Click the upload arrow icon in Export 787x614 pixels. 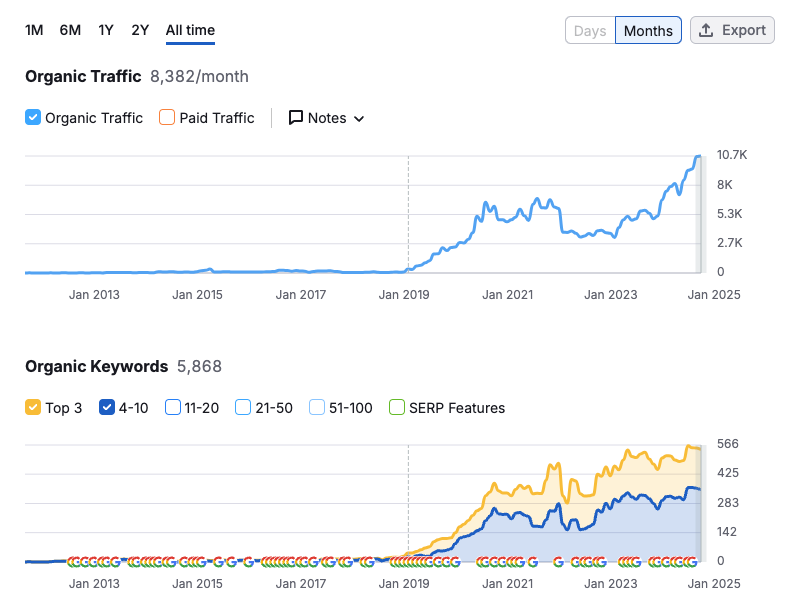(x=706, y=30)
